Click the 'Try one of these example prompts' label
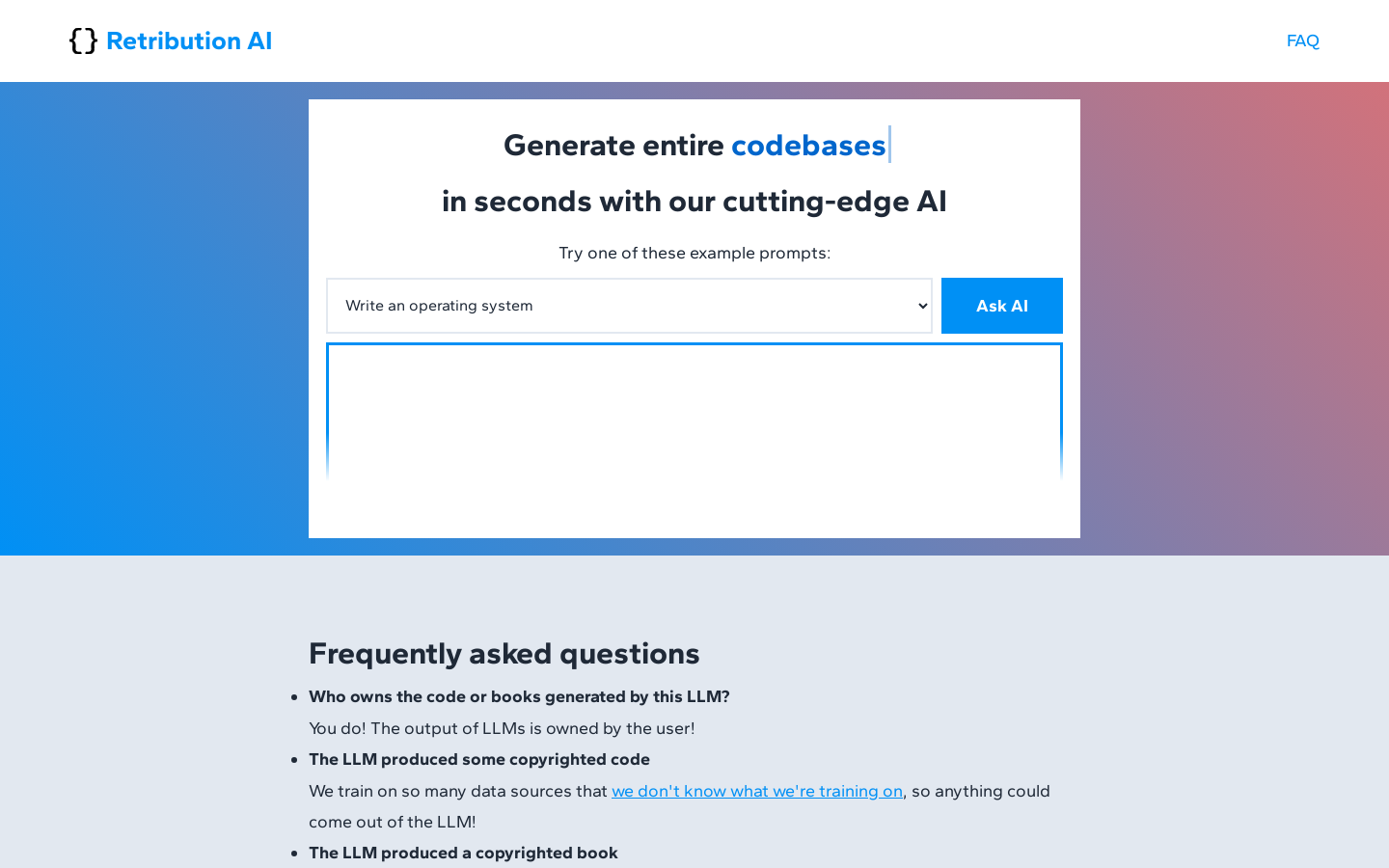 click(694, 253)
